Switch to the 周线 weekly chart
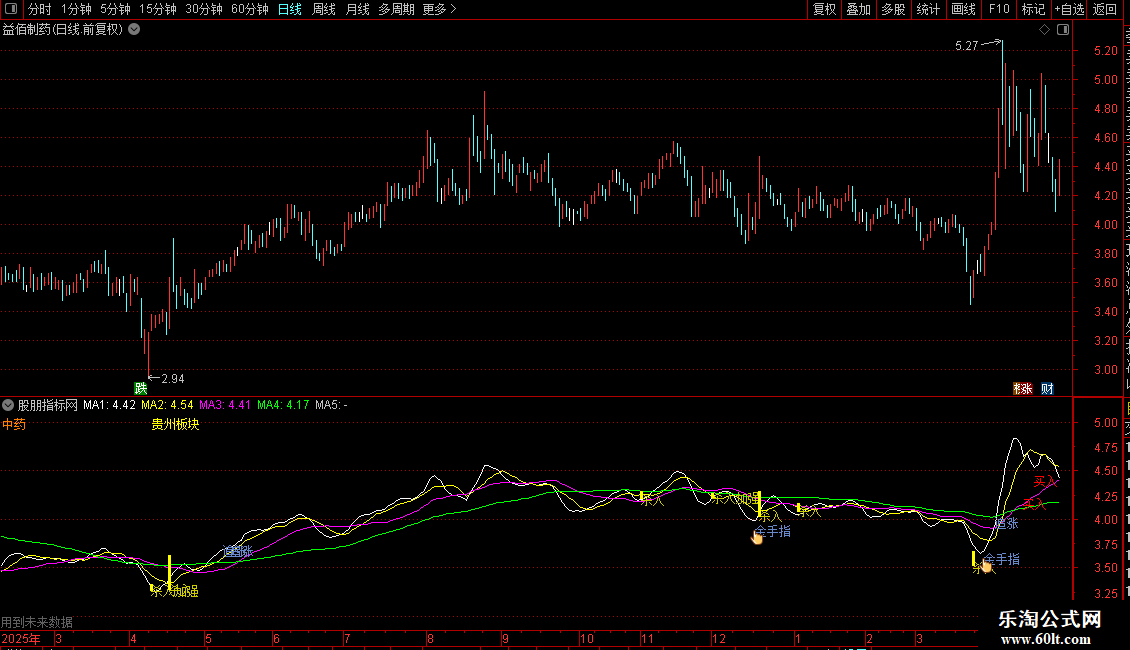This screenshot has width=1130, height=650. tap(324, 9)
